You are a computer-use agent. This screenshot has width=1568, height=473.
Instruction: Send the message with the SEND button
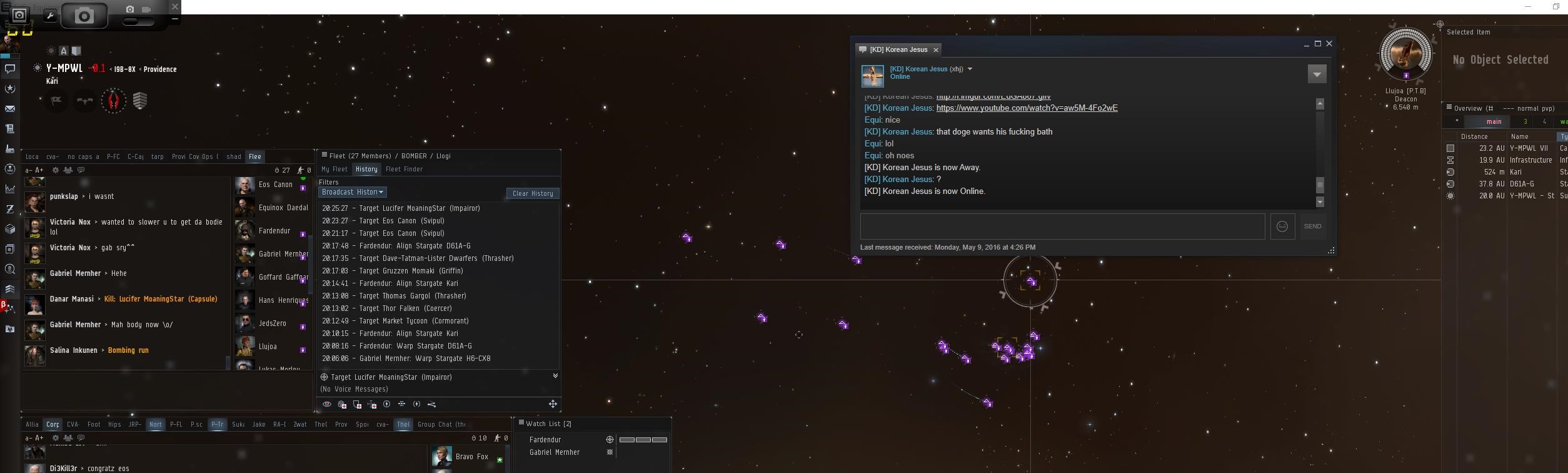1312,226
